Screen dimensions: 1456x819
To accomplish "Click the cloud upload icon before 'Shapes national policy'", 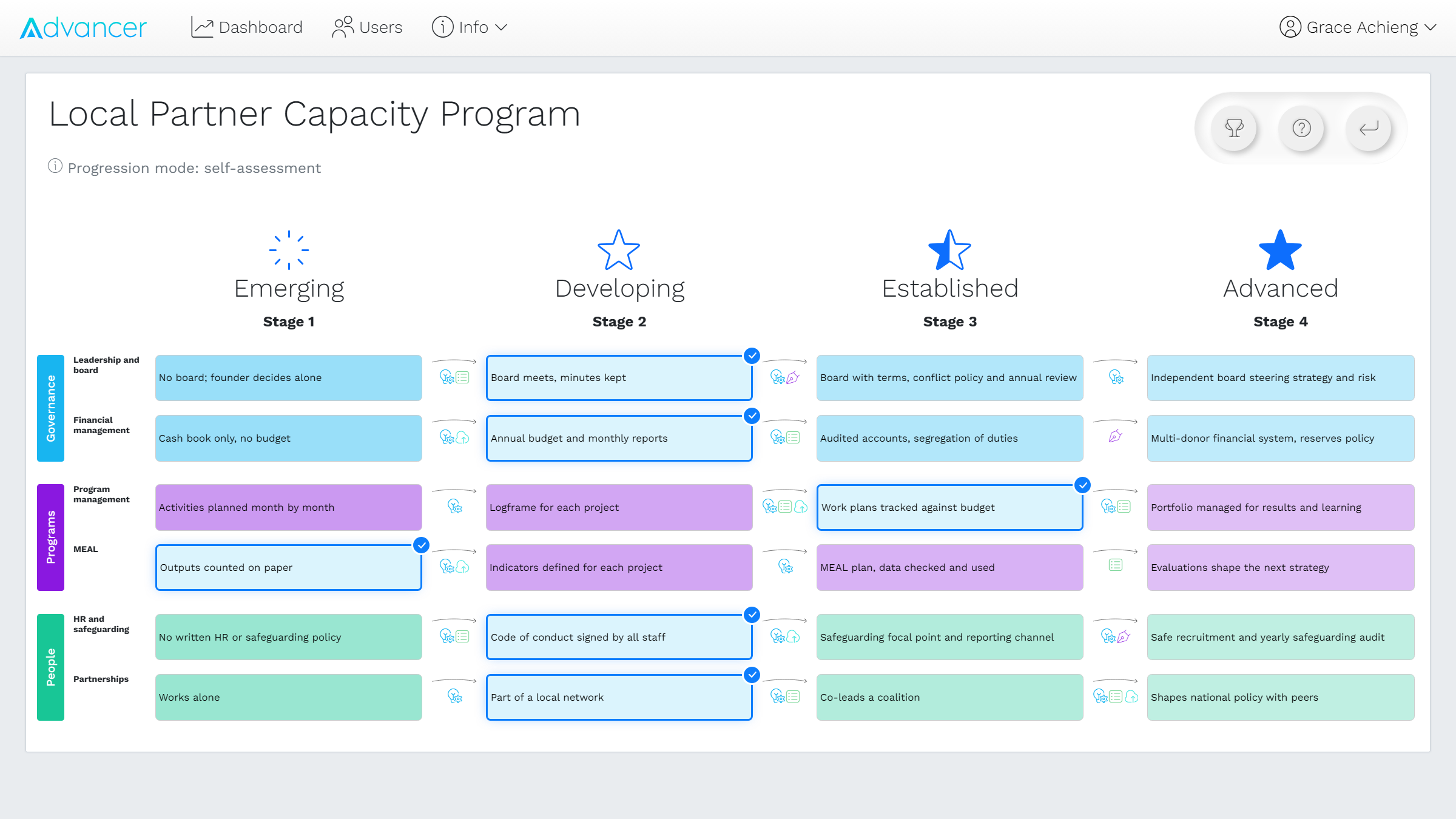I will (1131, 696).
